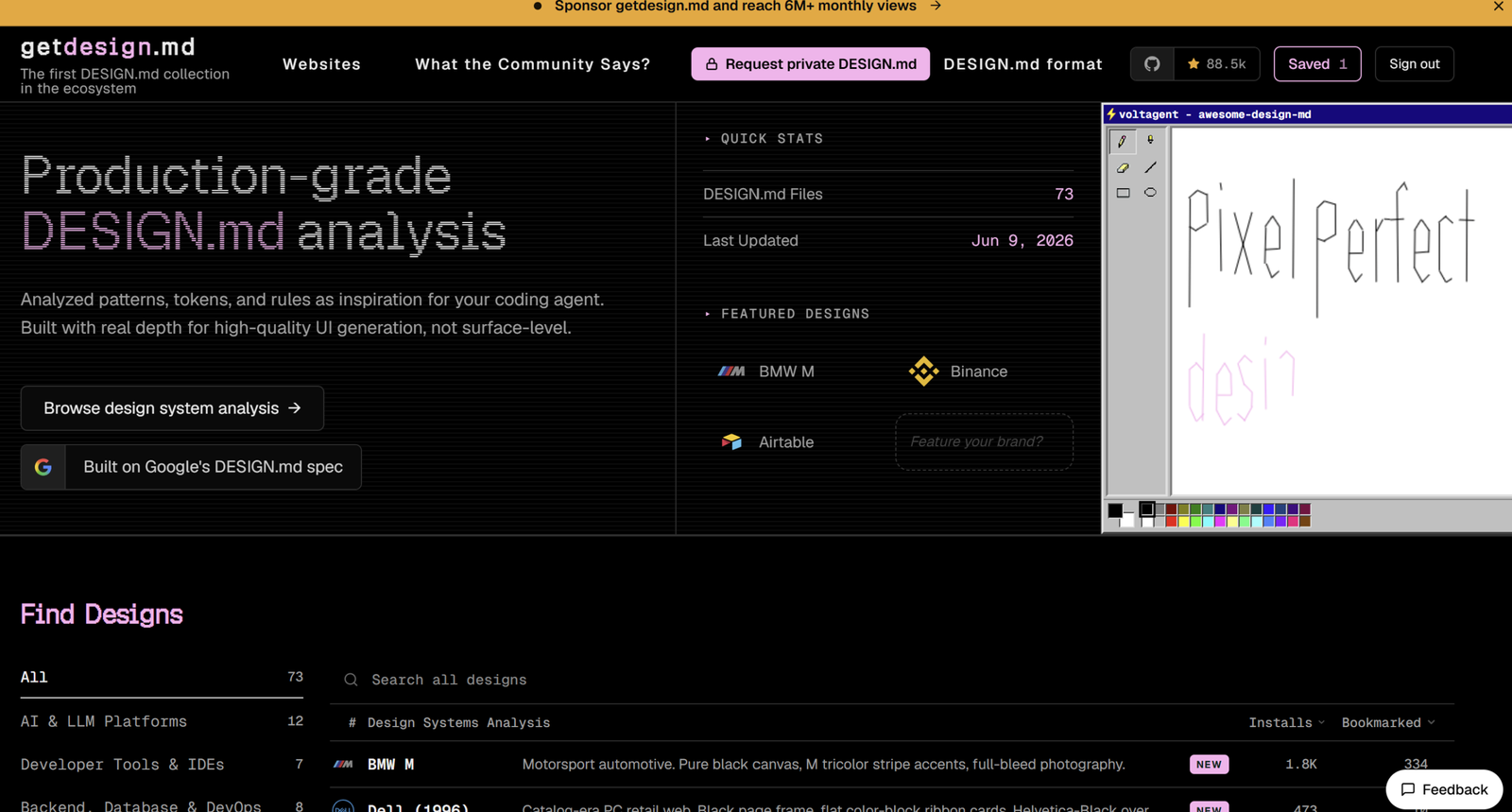Screen dimensions: 1512x812
Task: Select the brush tool in paint widget
Action: pyautogui.click(x=1150, y=141)
